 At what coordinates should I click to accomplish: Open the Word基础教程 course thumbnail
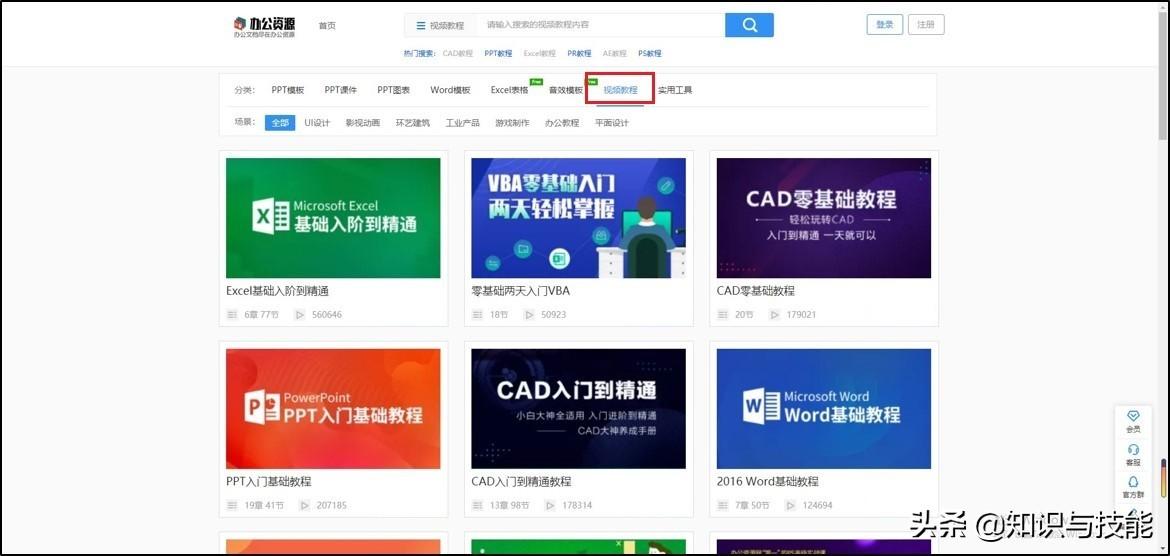[824, 409]
